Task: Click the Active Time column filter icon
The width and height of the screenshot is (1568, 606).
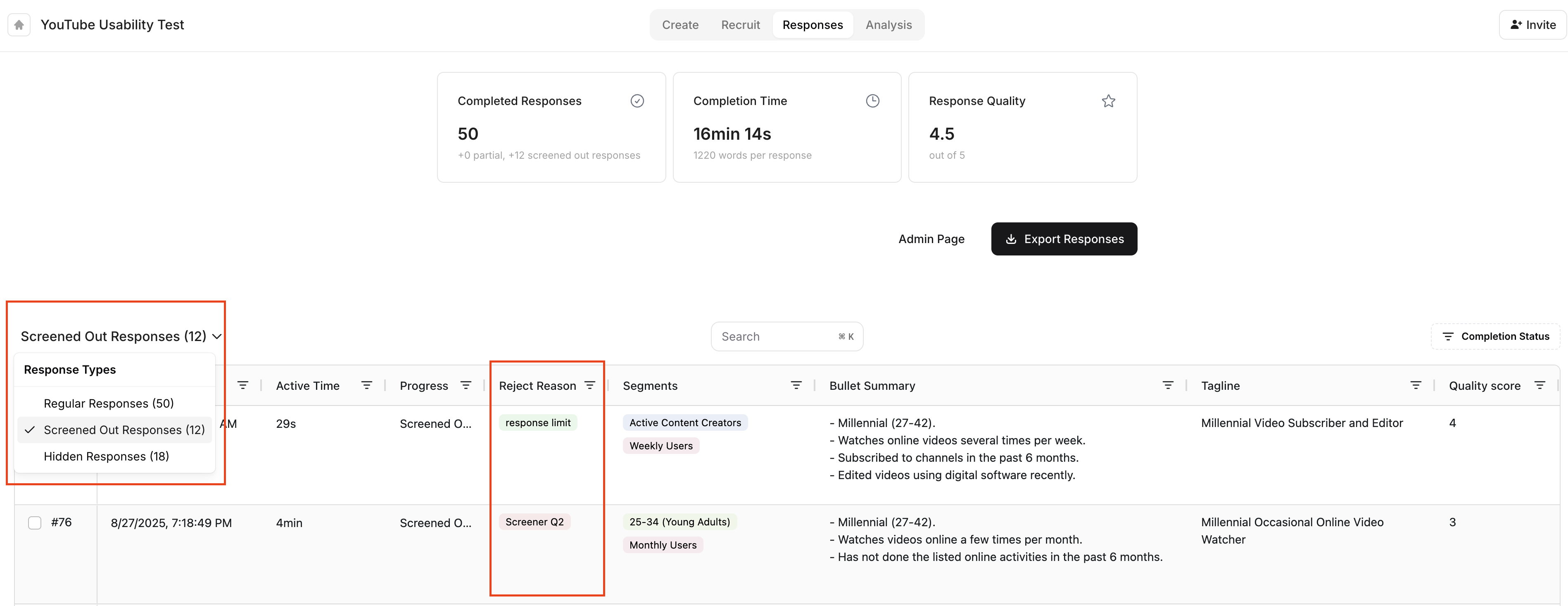Action: 366,386
